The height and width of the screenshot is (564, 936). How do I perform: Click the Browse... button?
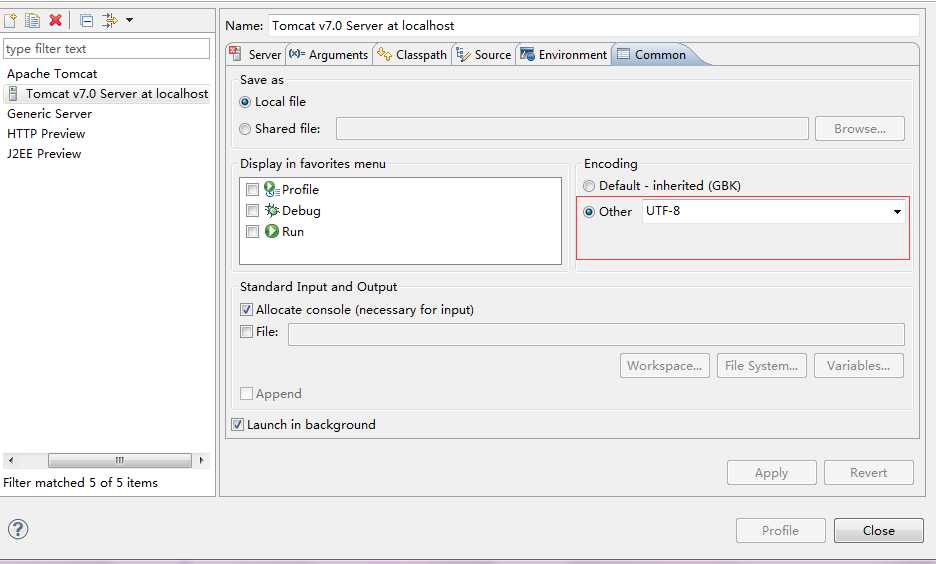coord(860,128)
